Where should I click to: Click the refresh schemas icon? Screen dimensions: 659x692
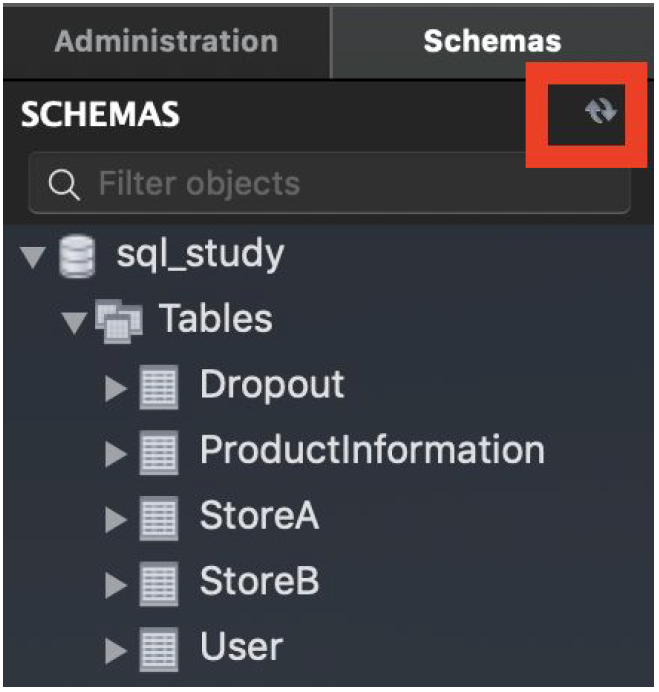600,110
